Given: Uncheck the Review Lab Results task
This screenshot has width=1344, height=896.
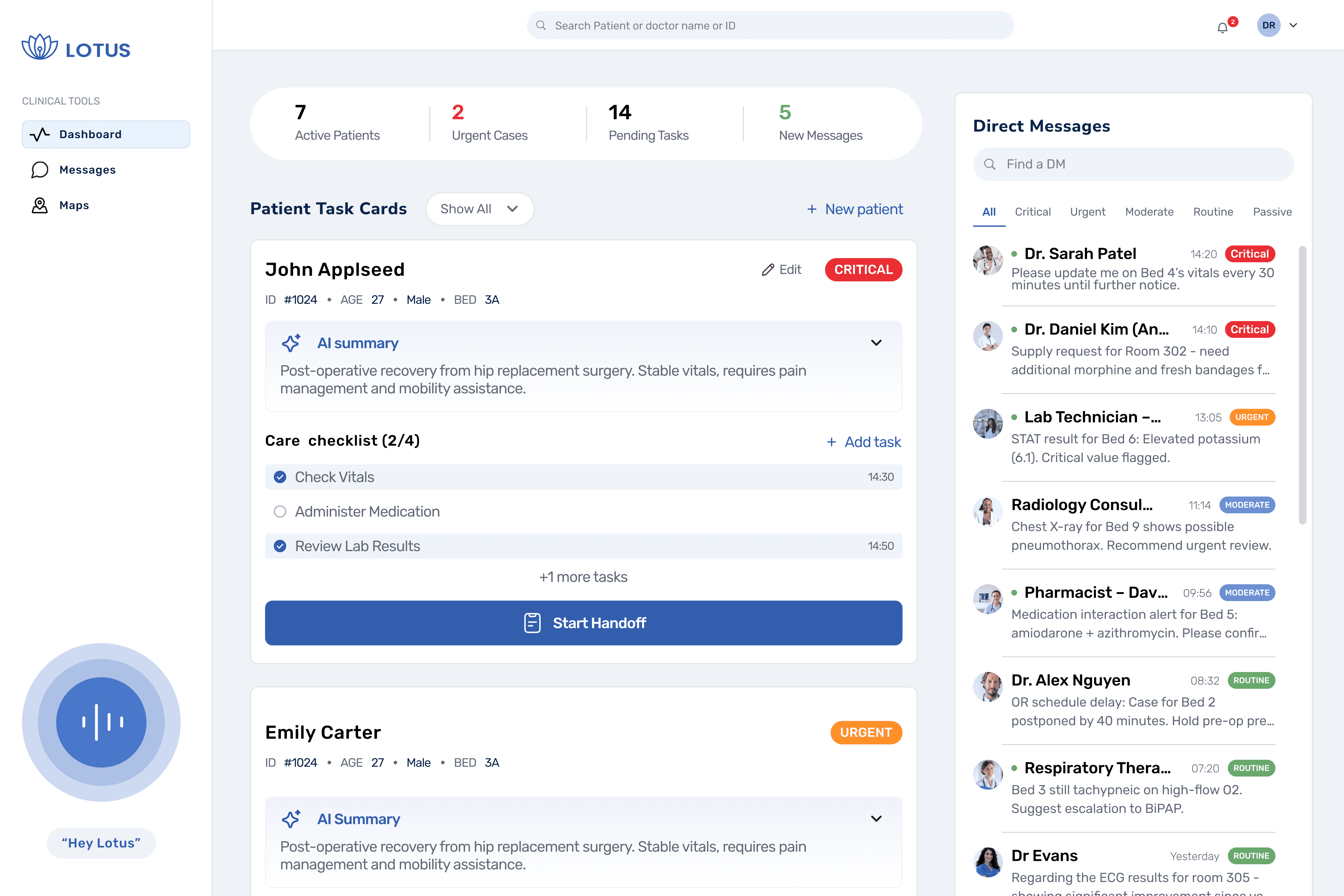Looking at the screenshot, I should pyautogui.click(x=280, y=546).
